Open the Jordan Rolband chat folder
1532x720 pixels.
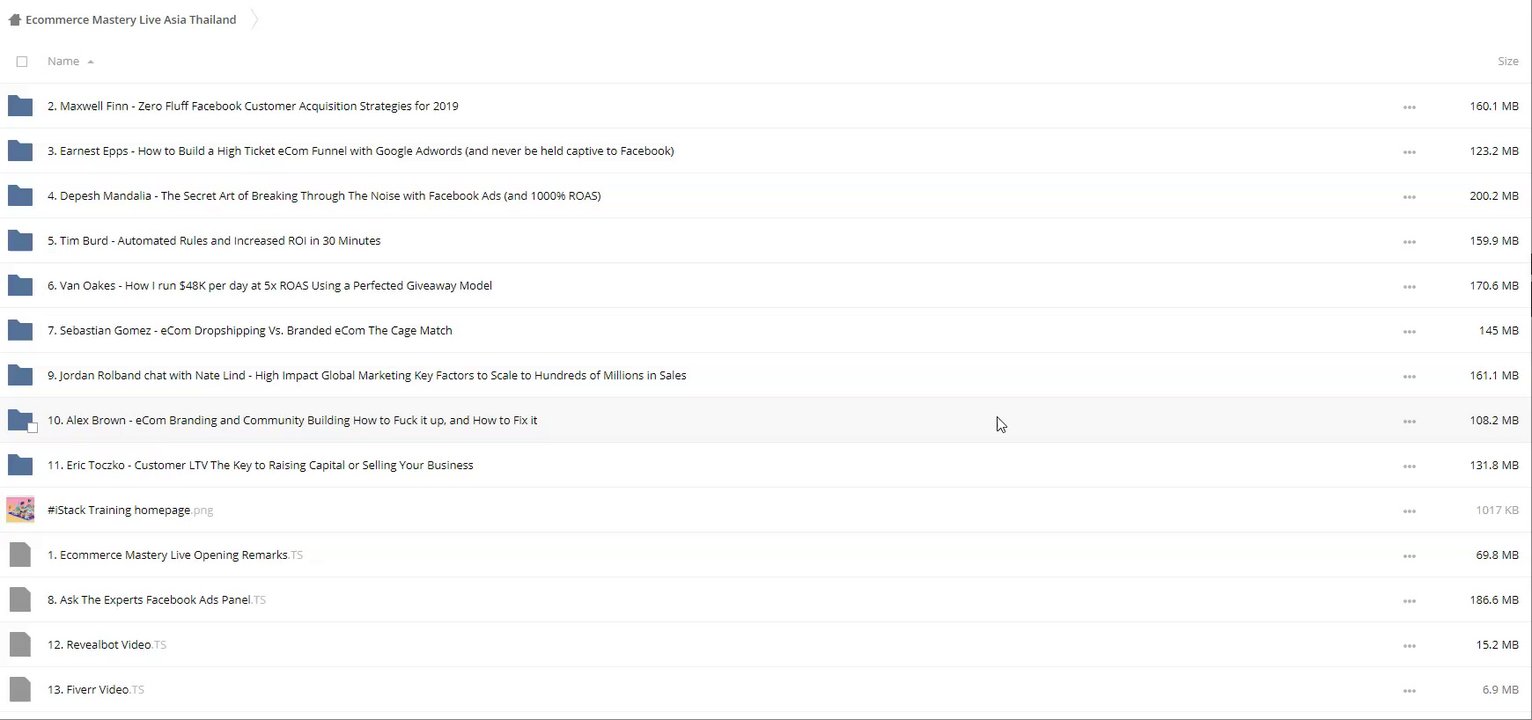point(366,376)
